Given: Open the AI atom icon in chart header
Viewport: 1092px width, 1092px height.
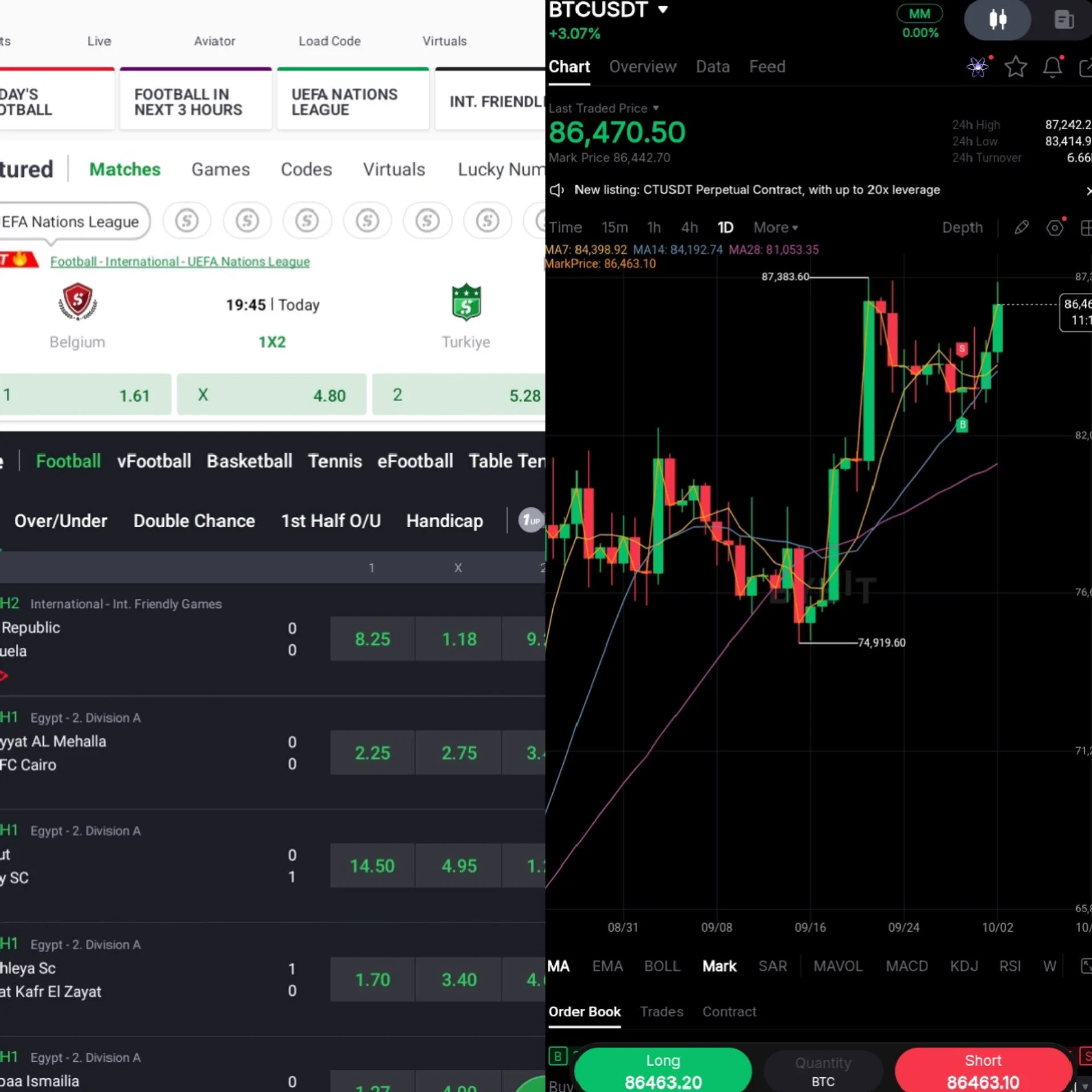Looking at the screenshot, I should click(x=978, y=67).
